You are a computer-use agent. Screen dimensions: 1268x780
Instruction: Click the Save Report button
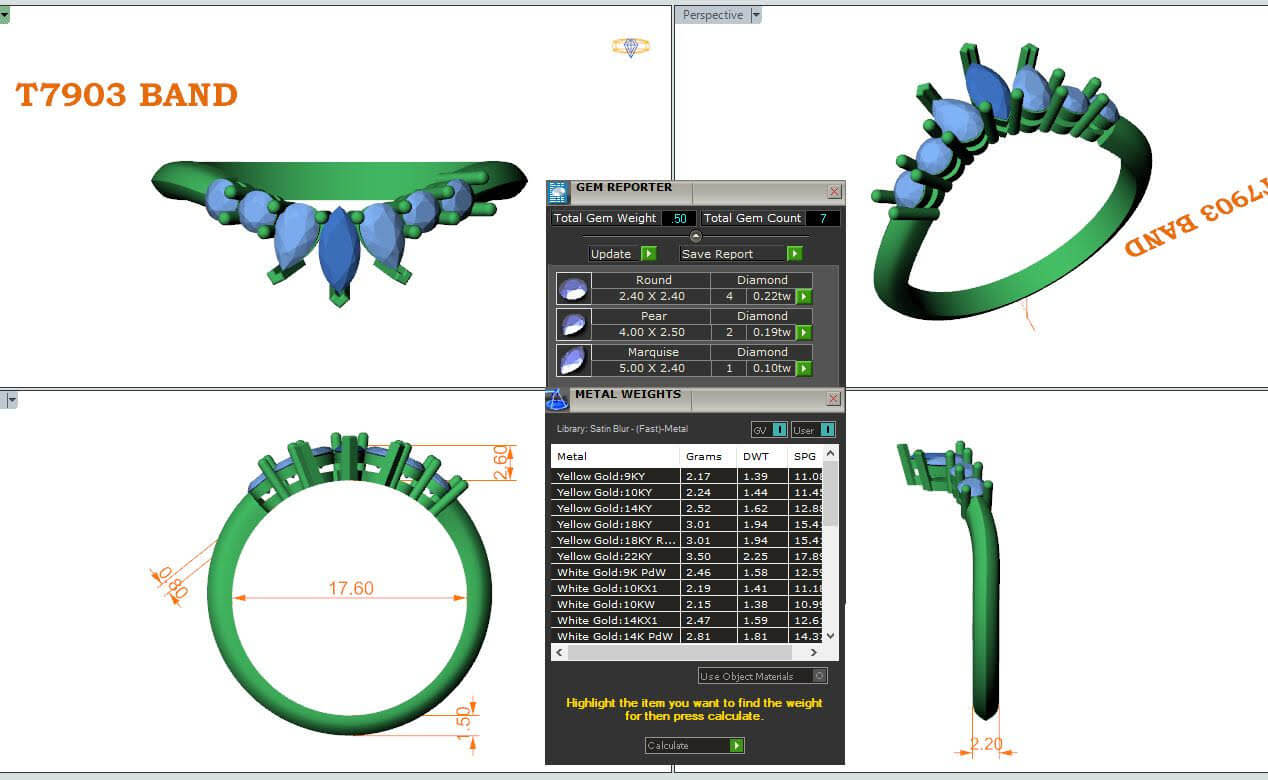740,254
